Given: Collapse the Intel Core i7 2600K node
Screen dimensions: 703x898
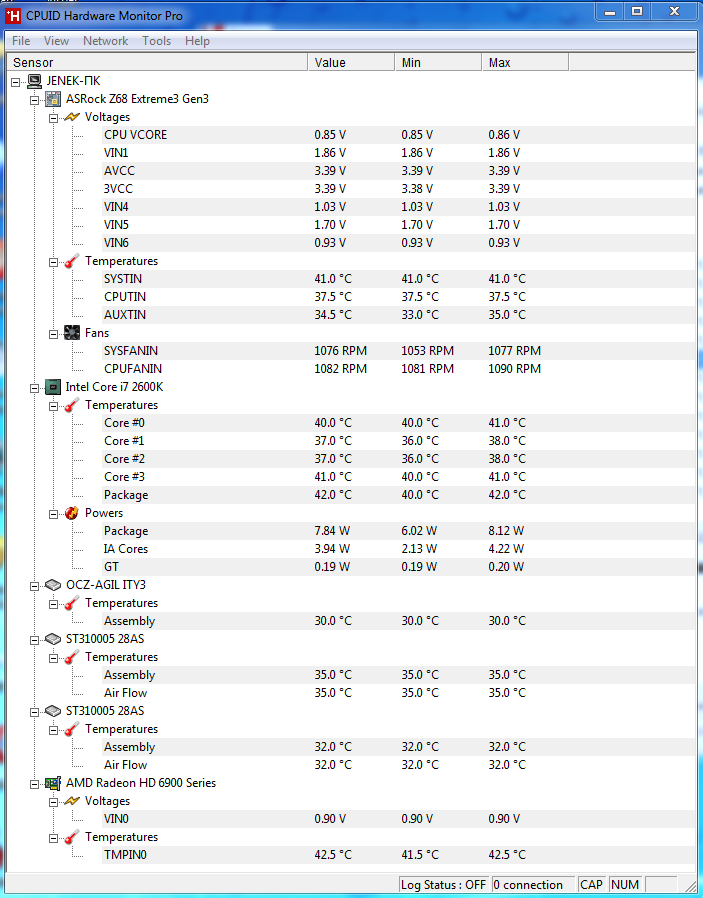Looking at the screenshot, I should (35, 387).
